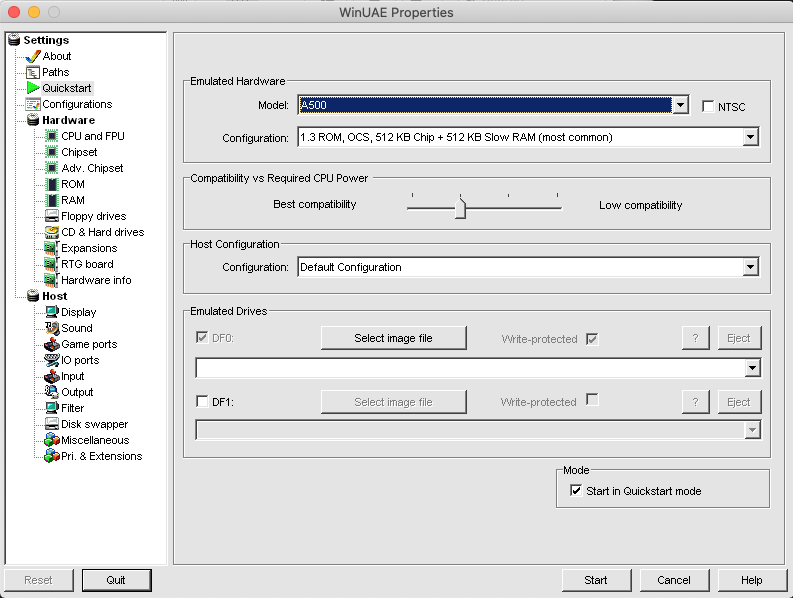Click the Miscellaneous settings icon

pos(52,440)
